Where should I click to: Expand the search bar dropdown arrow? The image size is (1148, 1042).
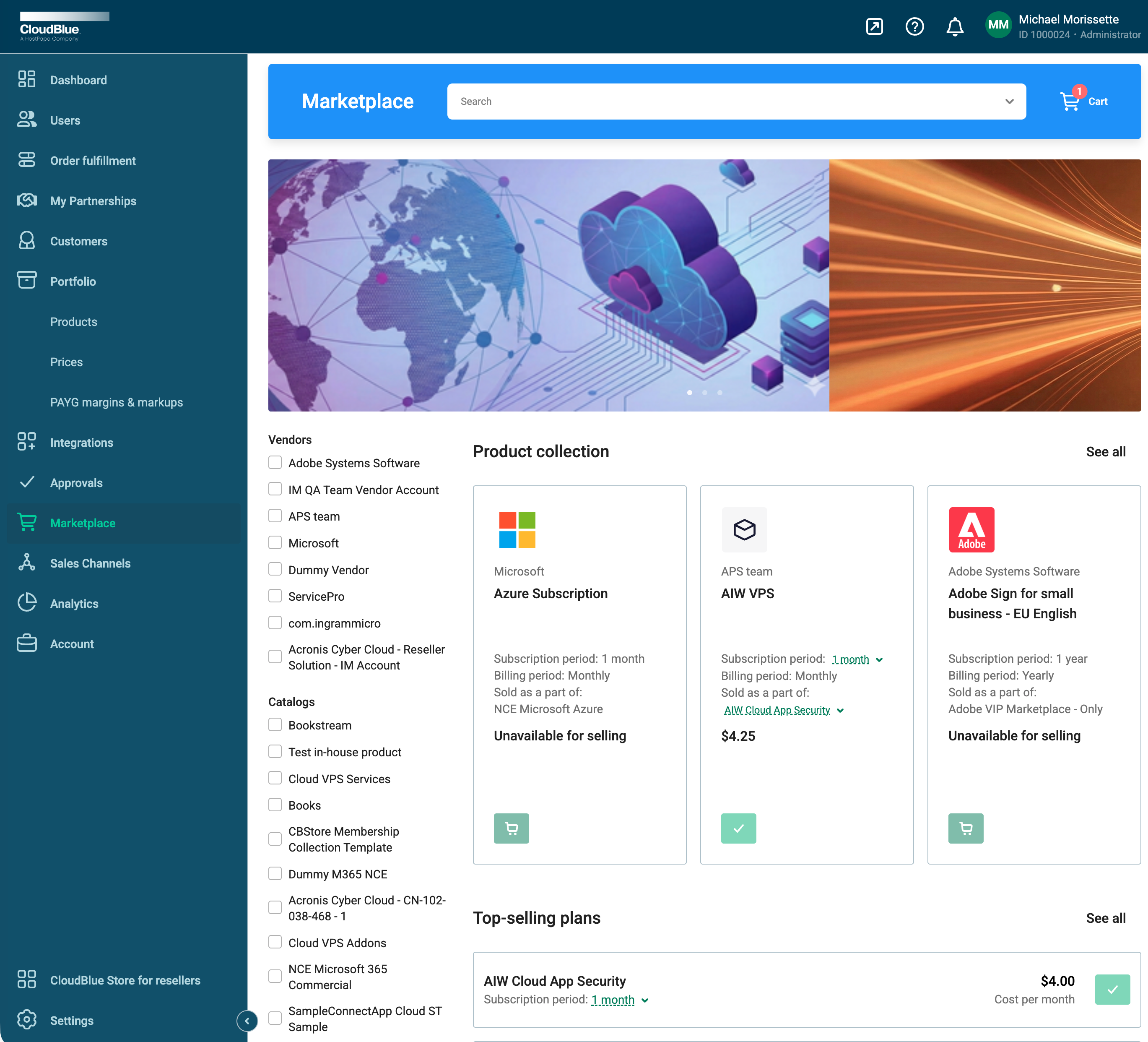click(x=1009, y=102)
